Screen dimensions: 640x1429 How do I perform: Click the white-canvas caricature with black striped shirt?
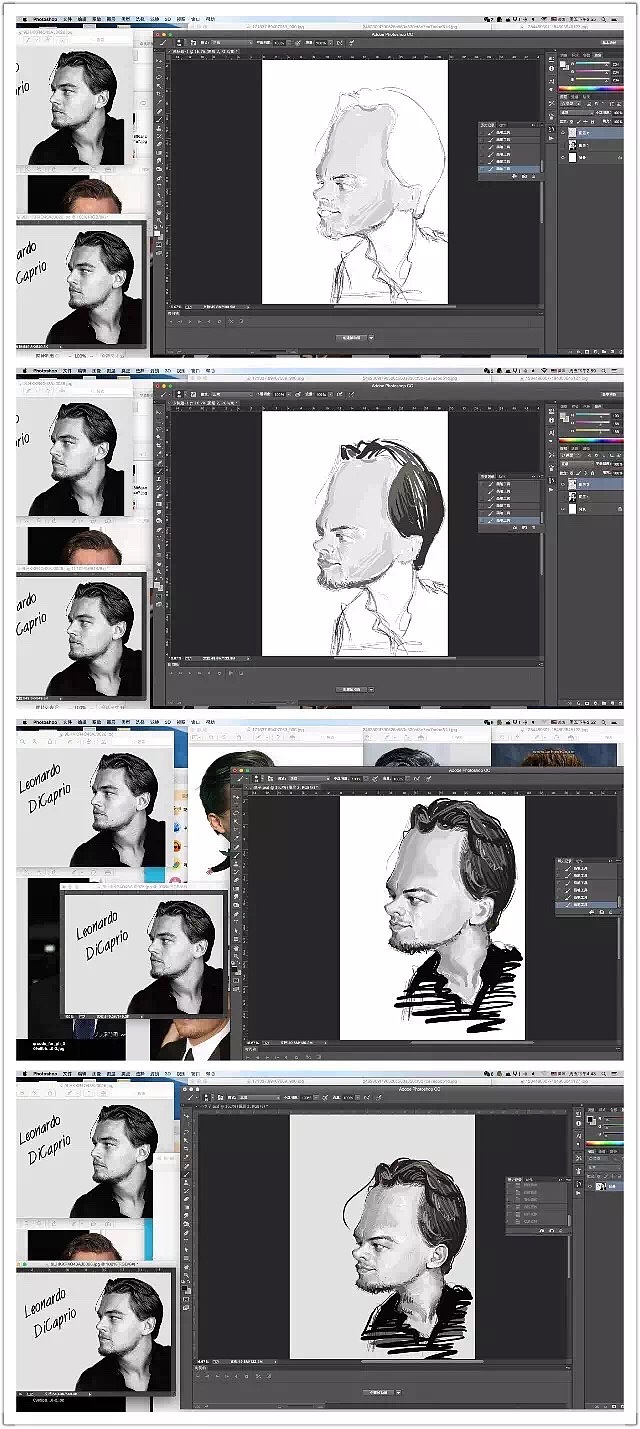click(432, 917)
